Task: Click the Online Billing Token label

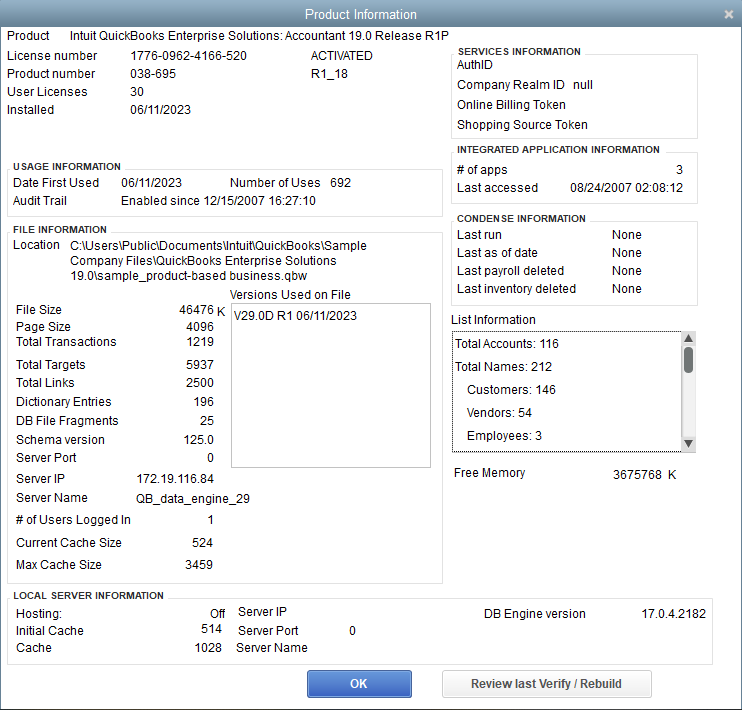Action: tap(512, 105)
